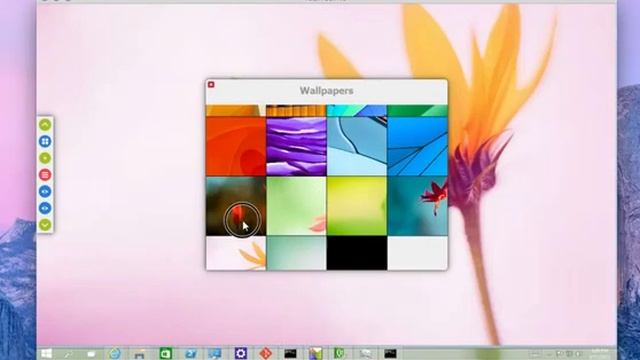640x360 pixels.
Task: Pick the solid white wallpaper
Action: 417,253
